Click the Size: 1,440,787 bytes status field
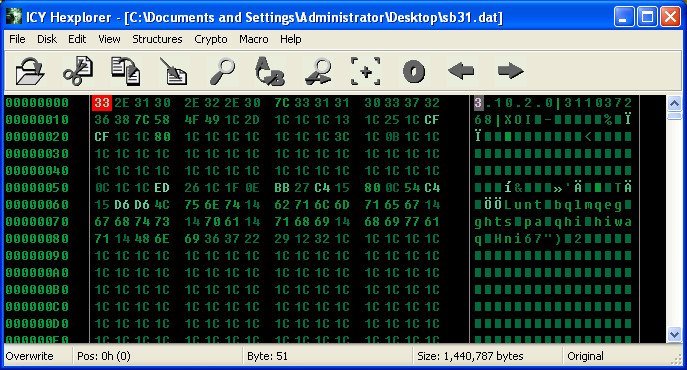687x370 pixels. pyautogui.click(x=470, y=356)
